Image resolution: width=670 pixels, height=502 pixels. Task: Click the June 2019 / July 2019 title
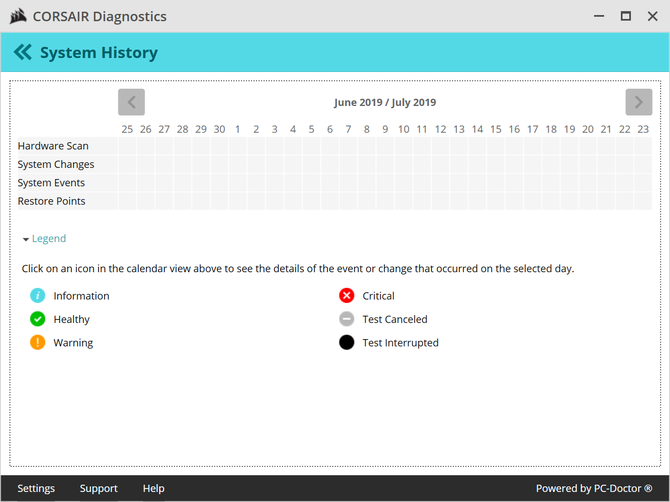tap(385, 103)
